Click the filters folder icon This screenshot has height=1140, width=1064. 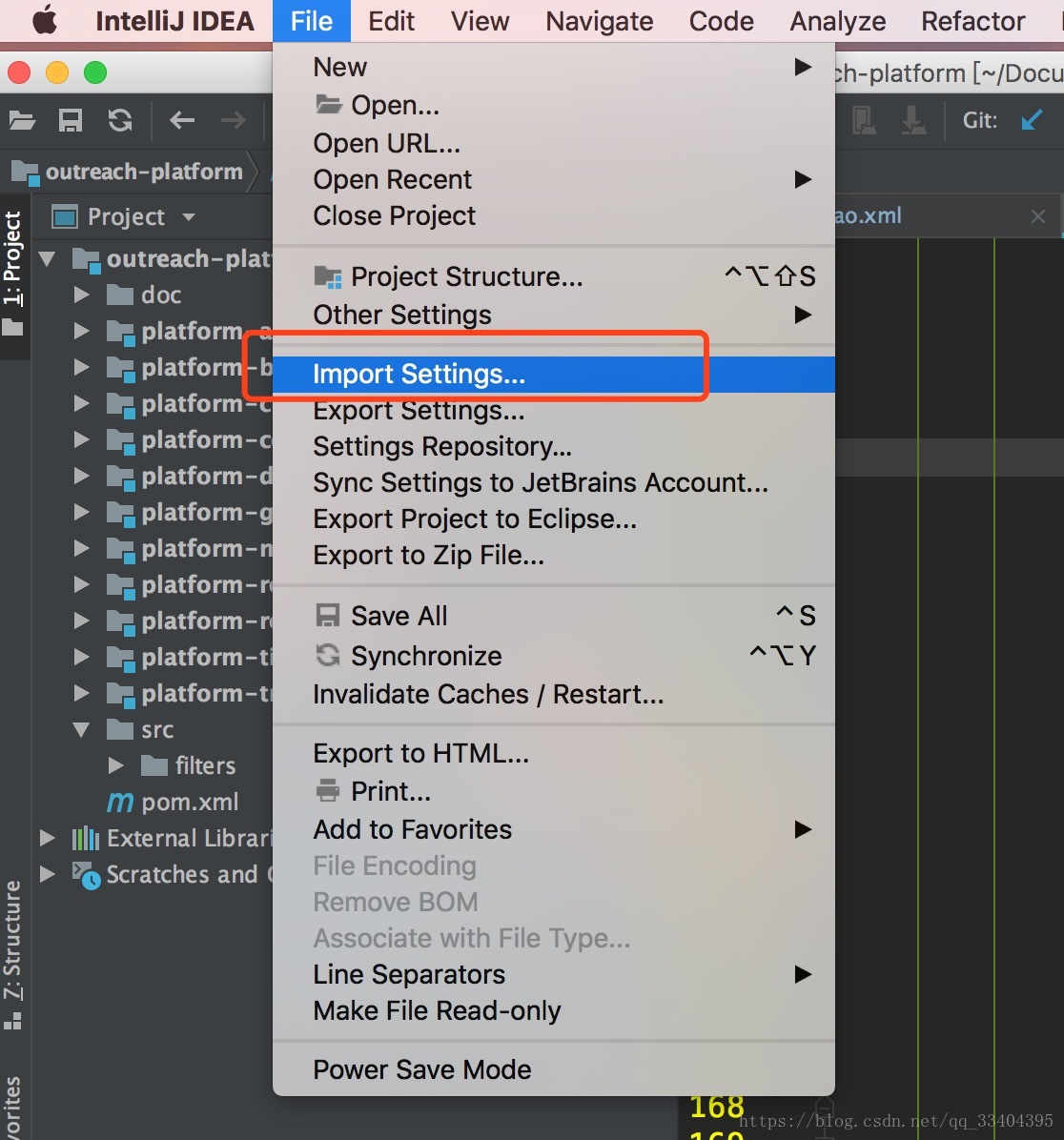point(154,765)
